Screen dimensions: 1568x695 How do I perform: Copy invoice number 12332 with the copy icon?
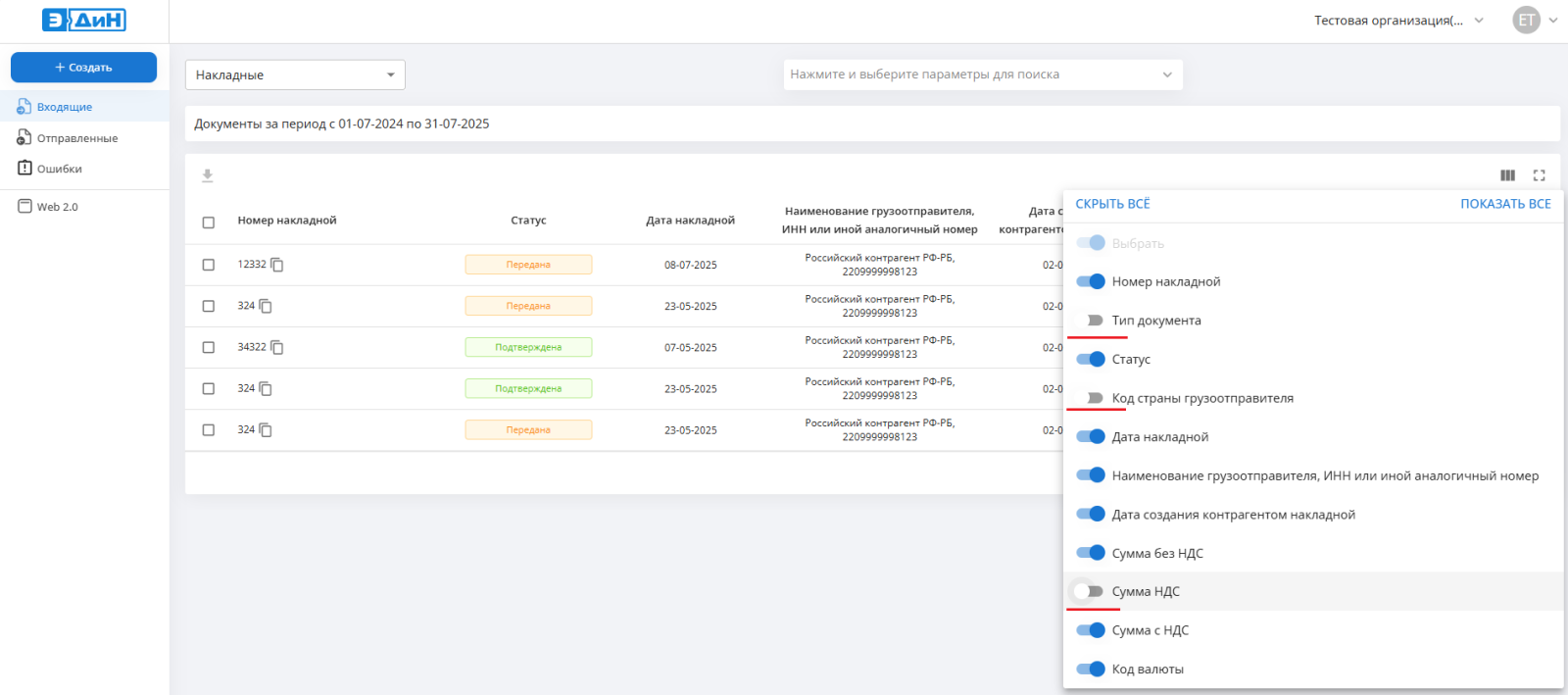(x=277, y=265)
